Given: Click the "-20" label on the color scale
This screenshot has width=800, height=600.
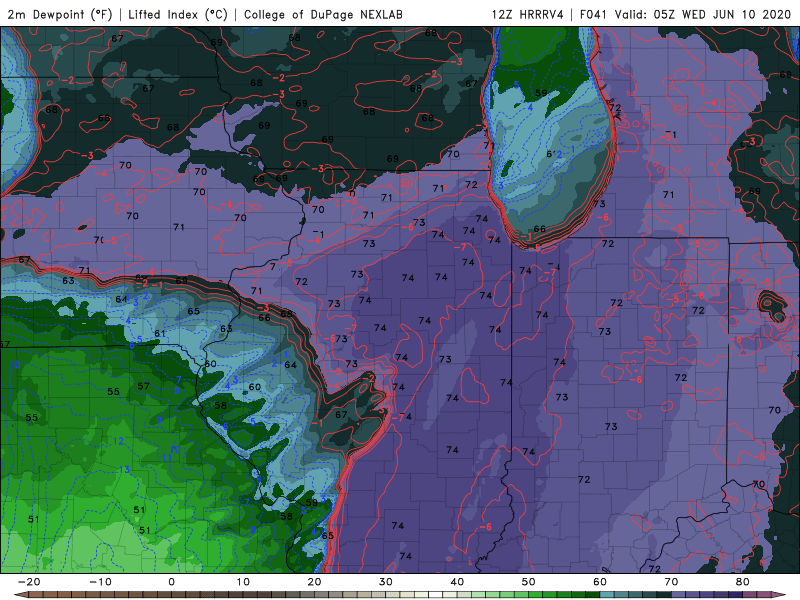Looking at the screenshot, I should tap(29, 582).
